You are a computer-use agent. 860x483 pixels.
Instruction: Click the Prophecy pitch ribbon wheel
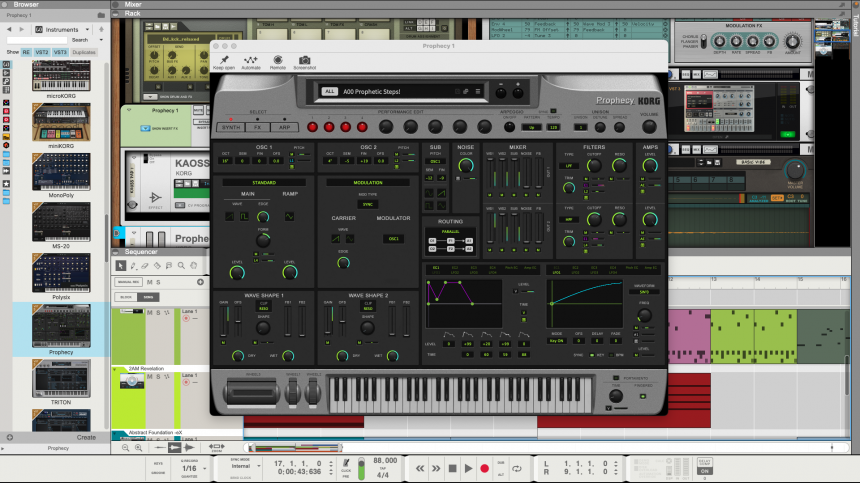tap(252, 393)
